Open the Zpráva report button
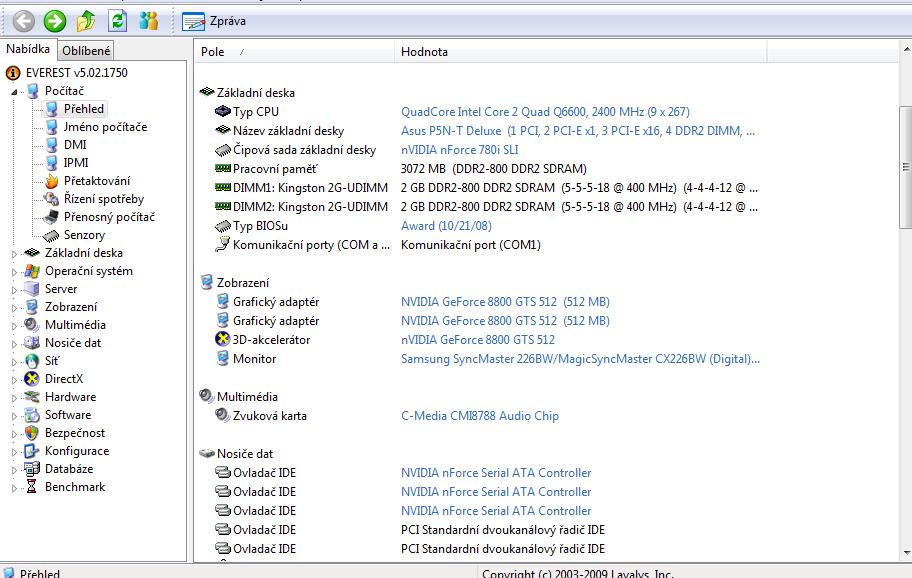Viewport: 912px width, 578px height. point(215,20)
